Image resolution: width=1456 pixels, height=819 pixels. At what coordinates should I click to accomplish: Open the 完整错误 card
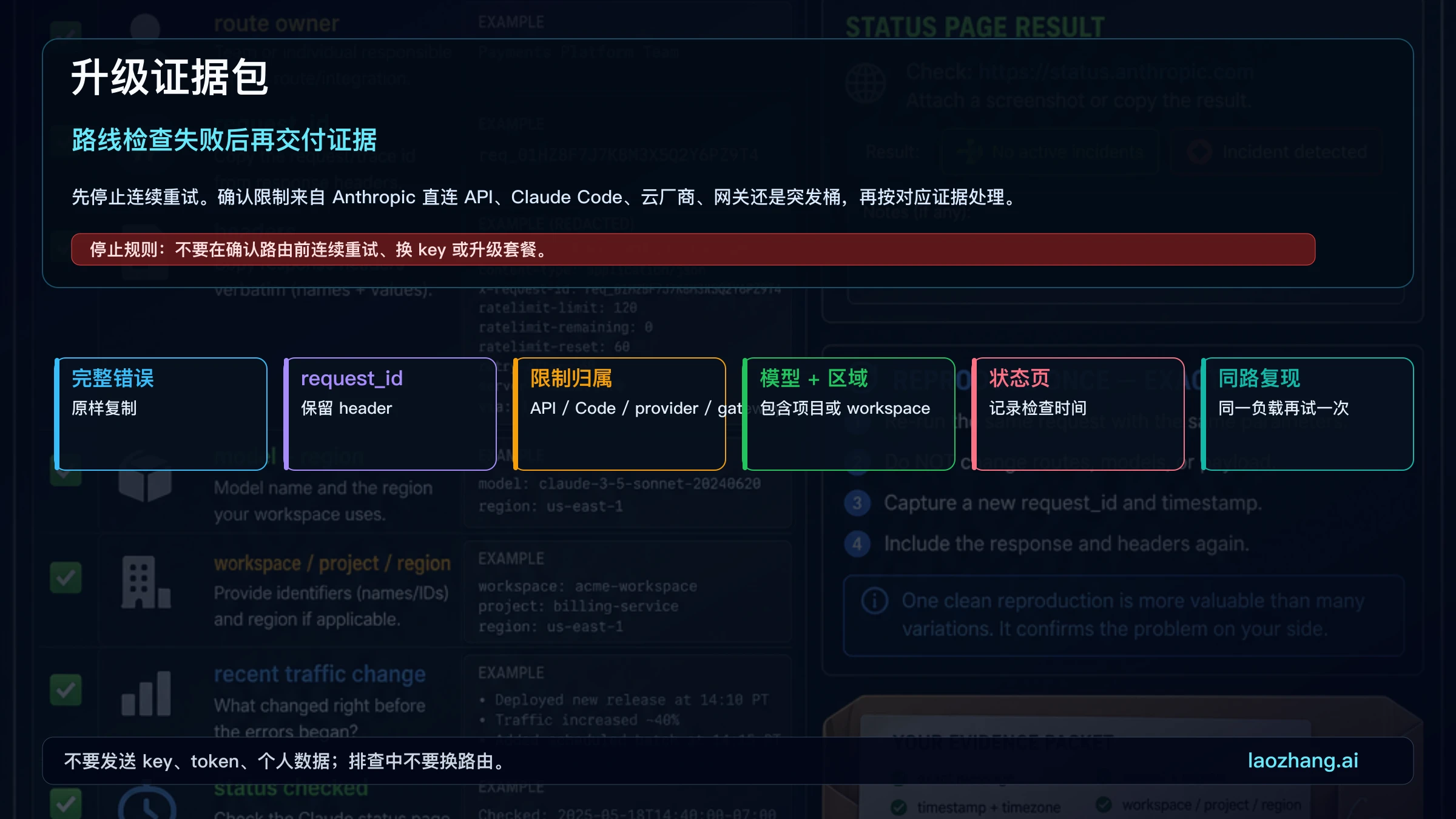pos(161,414)
